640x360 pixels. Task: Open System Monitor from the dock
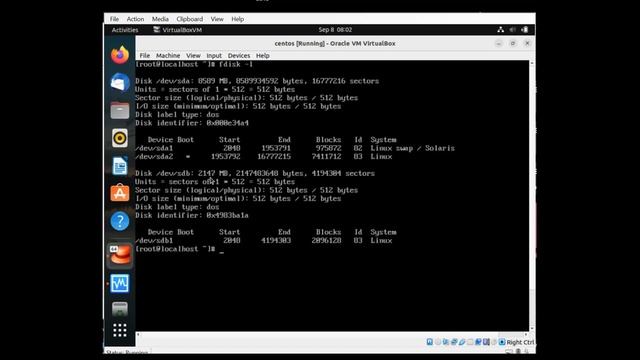pyautogui.click(x=120, y=283)
